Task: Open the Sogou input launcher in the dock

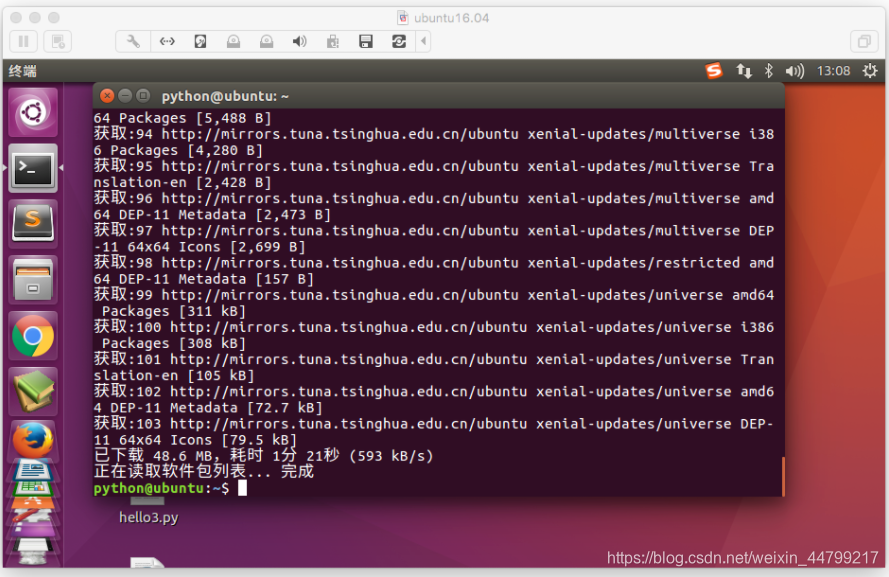Action: pyautogui.click(x=32, y=222)
